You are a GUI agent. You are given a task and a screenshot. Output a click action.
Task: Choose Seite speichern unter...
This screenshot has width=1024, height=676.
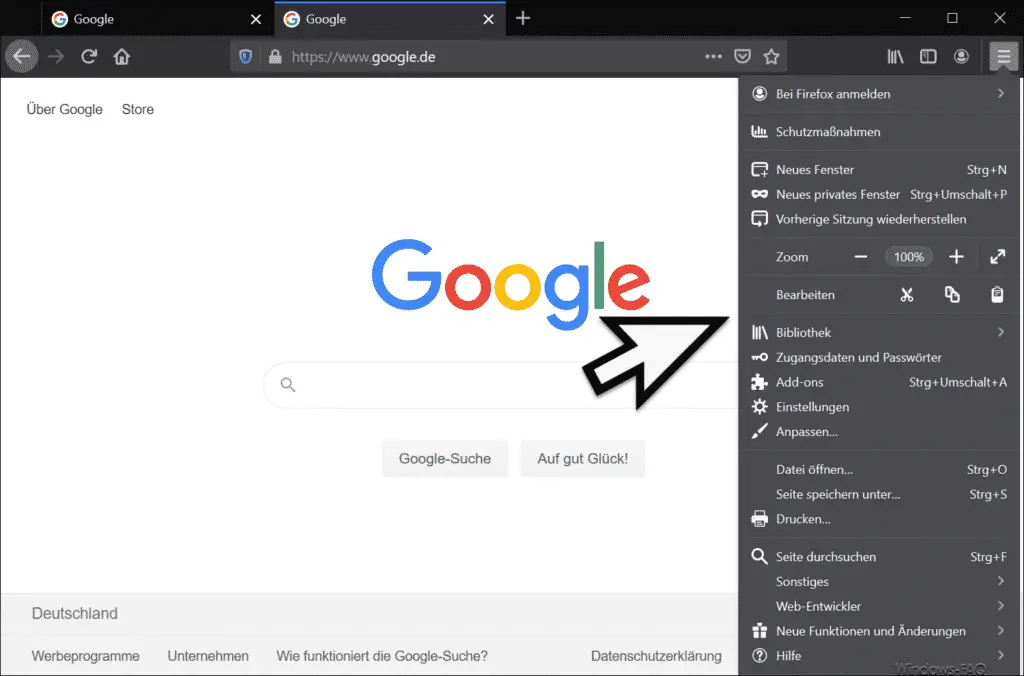pos(879,494)
